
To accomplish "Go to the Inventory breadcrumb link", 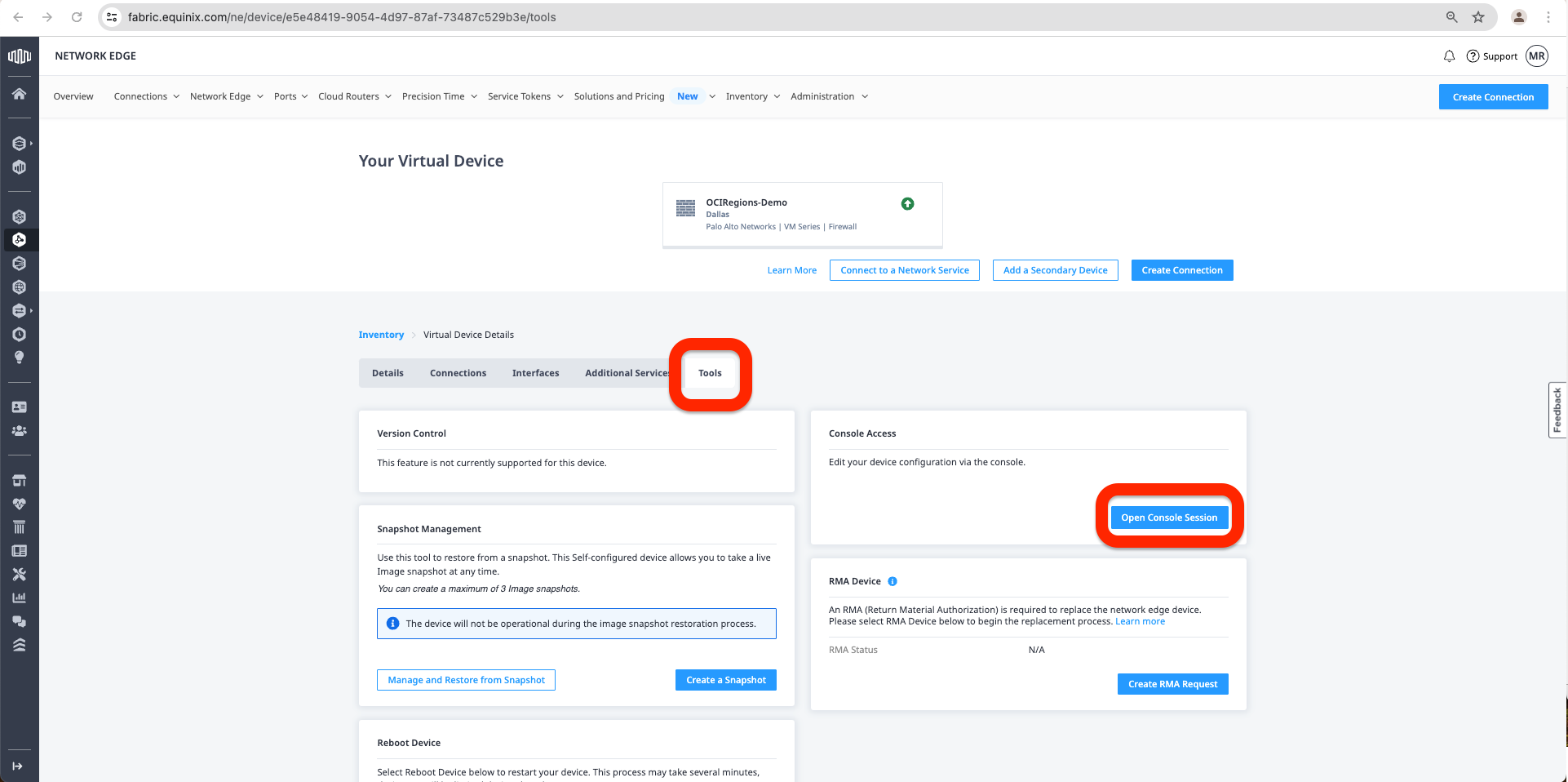I will (x=381, y=335).
